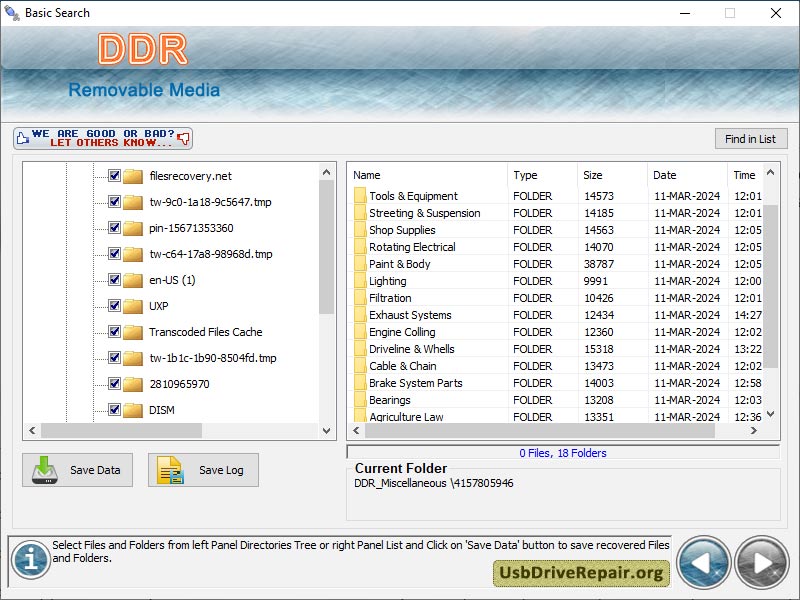The height and width of the screenshot is (600, 800).
Task: Select the Agriculture Law folder row
Action: click(557, 416)
